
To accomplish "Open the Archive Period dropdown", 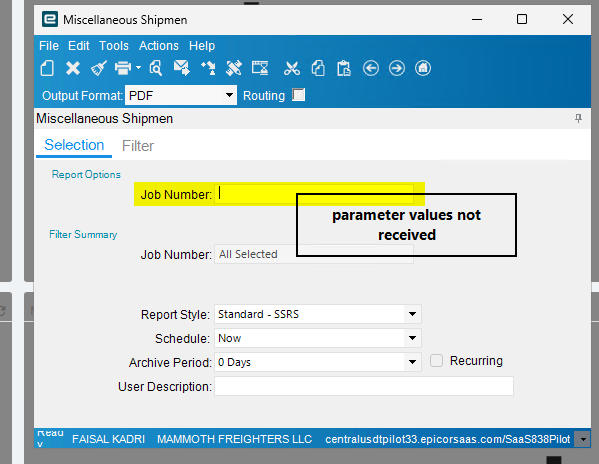I will (x=412, y=362).
